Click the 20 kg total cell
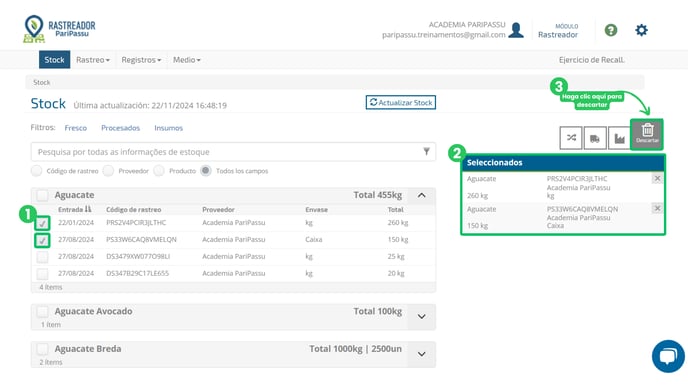The image size is (688, 387). coord(396,273)
